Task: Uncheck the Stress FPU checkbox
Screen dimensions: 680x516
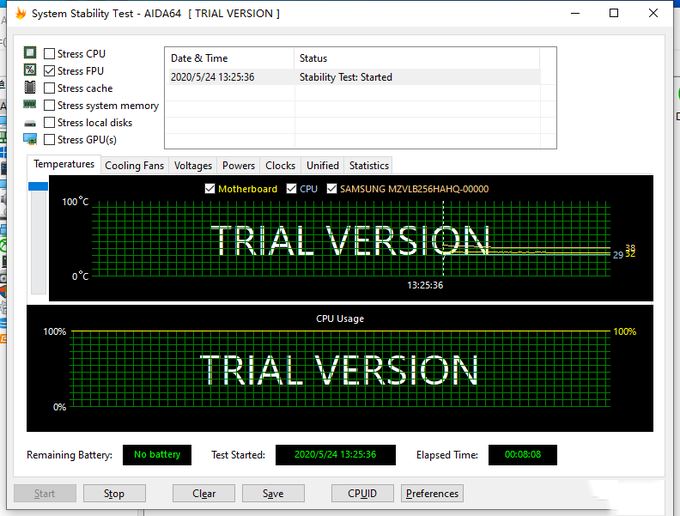Action: coord(49,71)
